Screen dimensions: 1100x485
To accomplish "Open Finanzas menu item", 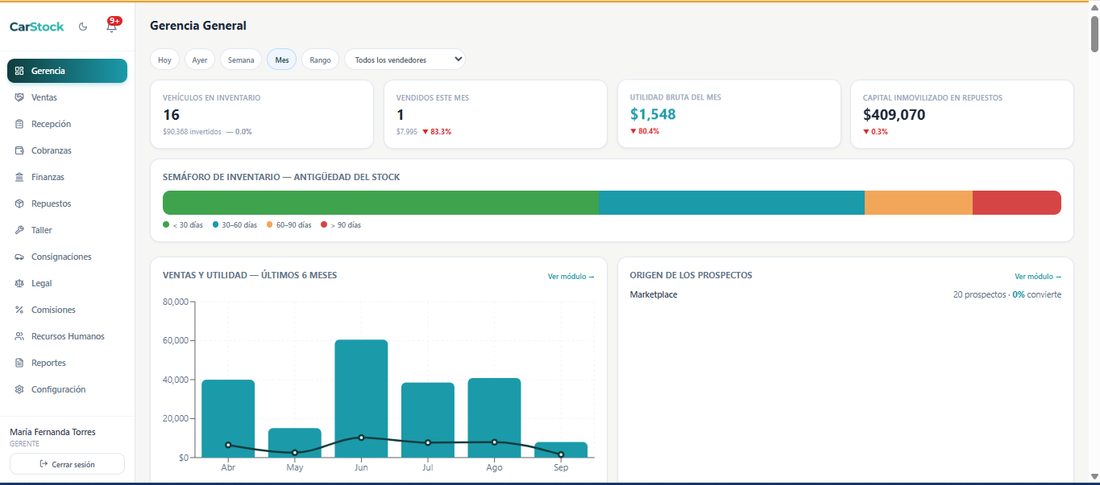I will pos(67,177).
